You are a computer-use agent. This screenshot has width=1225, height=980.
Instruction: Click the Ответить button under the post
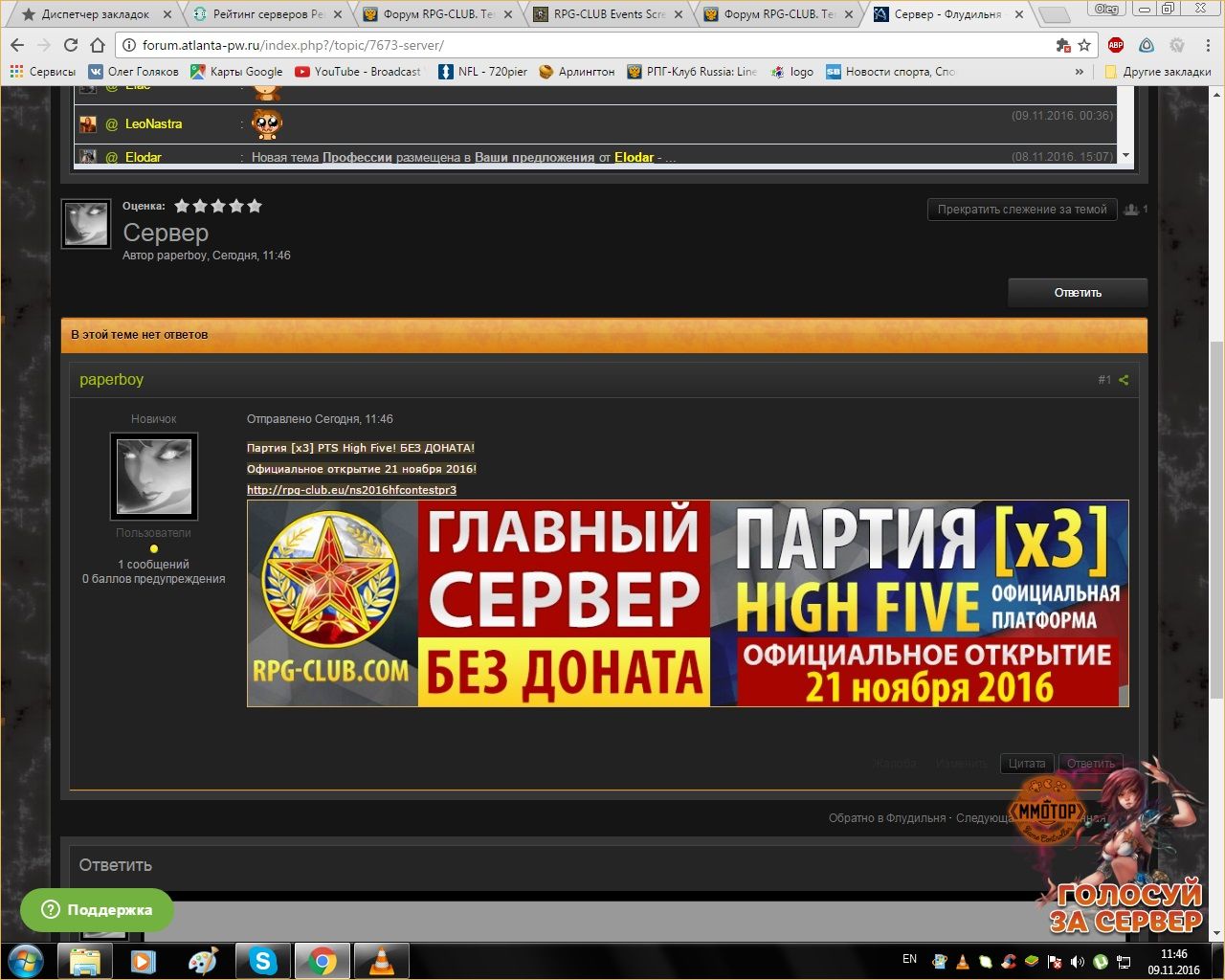pyautogui.click(x=1090, y=764)
